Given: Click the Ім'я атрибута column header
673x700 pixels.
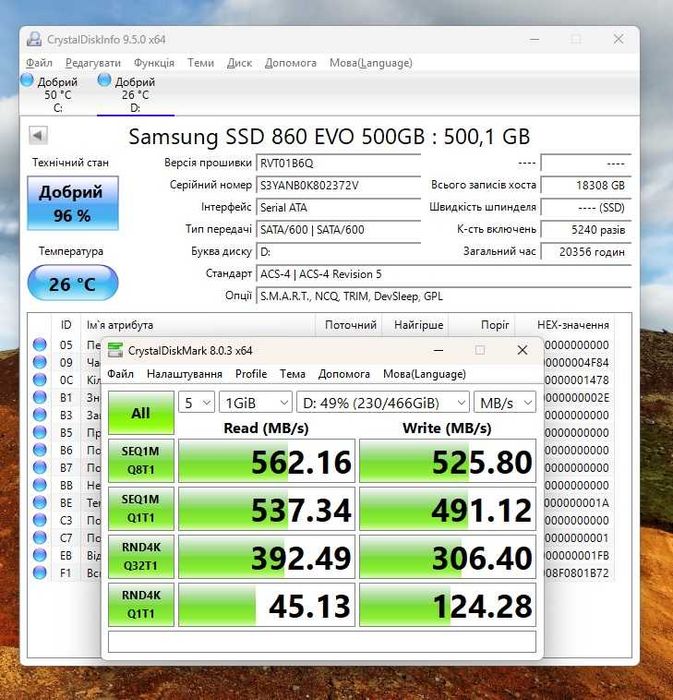Looking at the screenshot, I should [x=198, y=325].
